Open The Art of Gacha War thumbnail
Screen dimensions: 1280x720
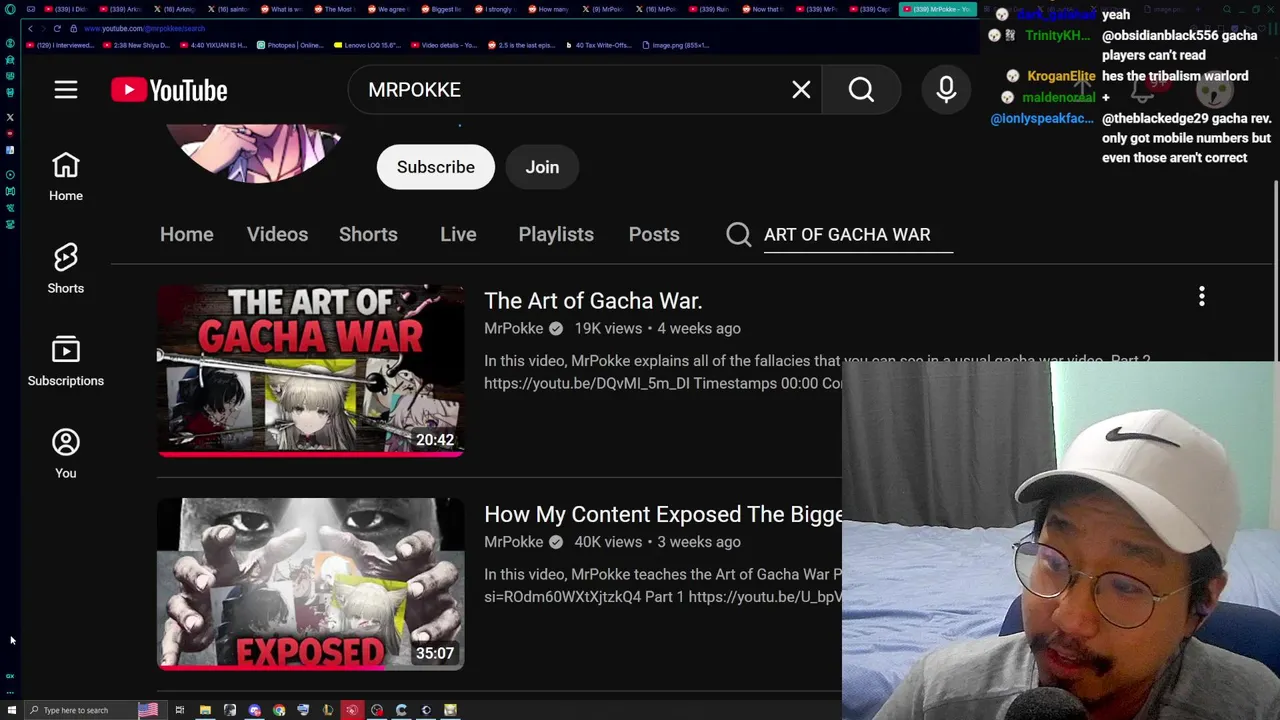click(x=311, y=370)
